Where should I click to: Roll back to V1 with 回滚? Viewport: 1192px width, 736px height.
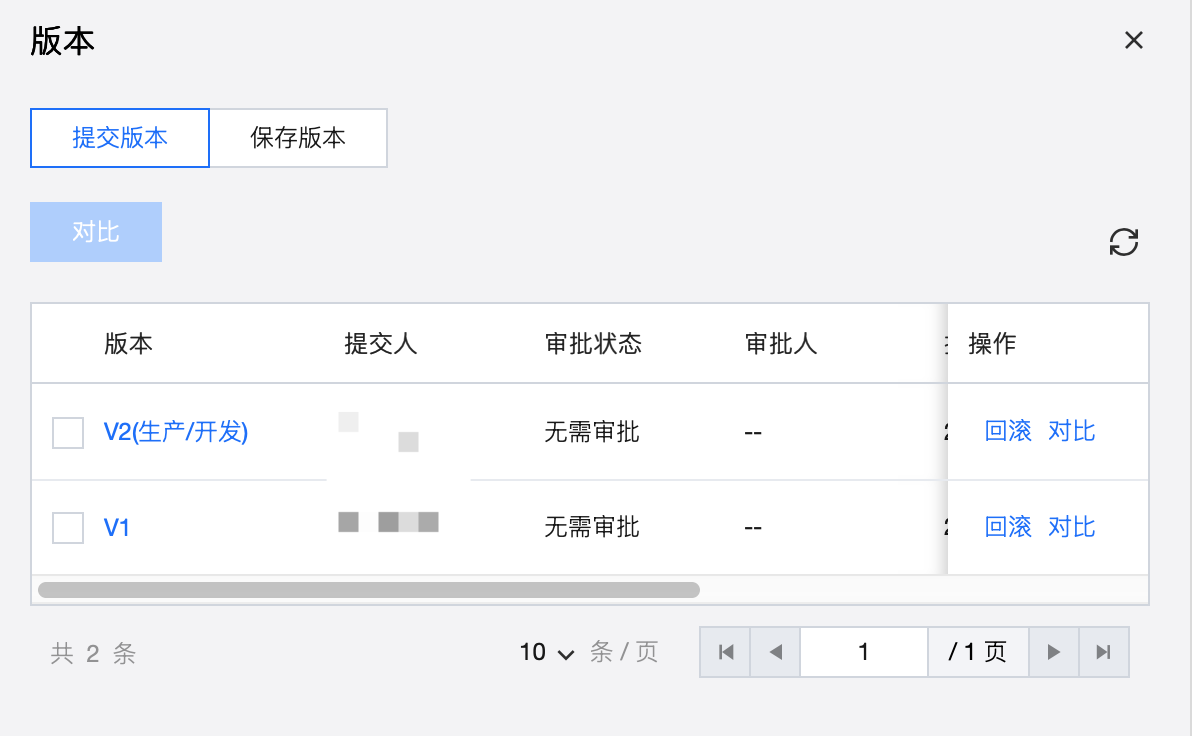(x=1008, y=527)
